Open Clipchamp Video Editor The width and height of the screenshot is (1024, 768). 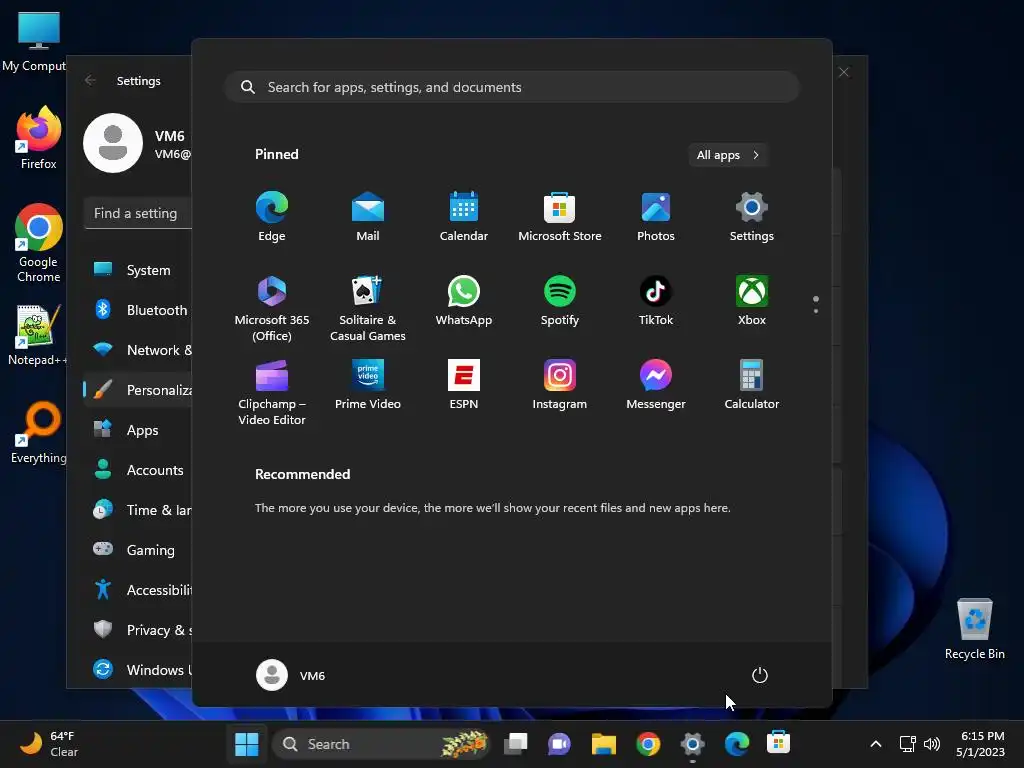(272, 392)
